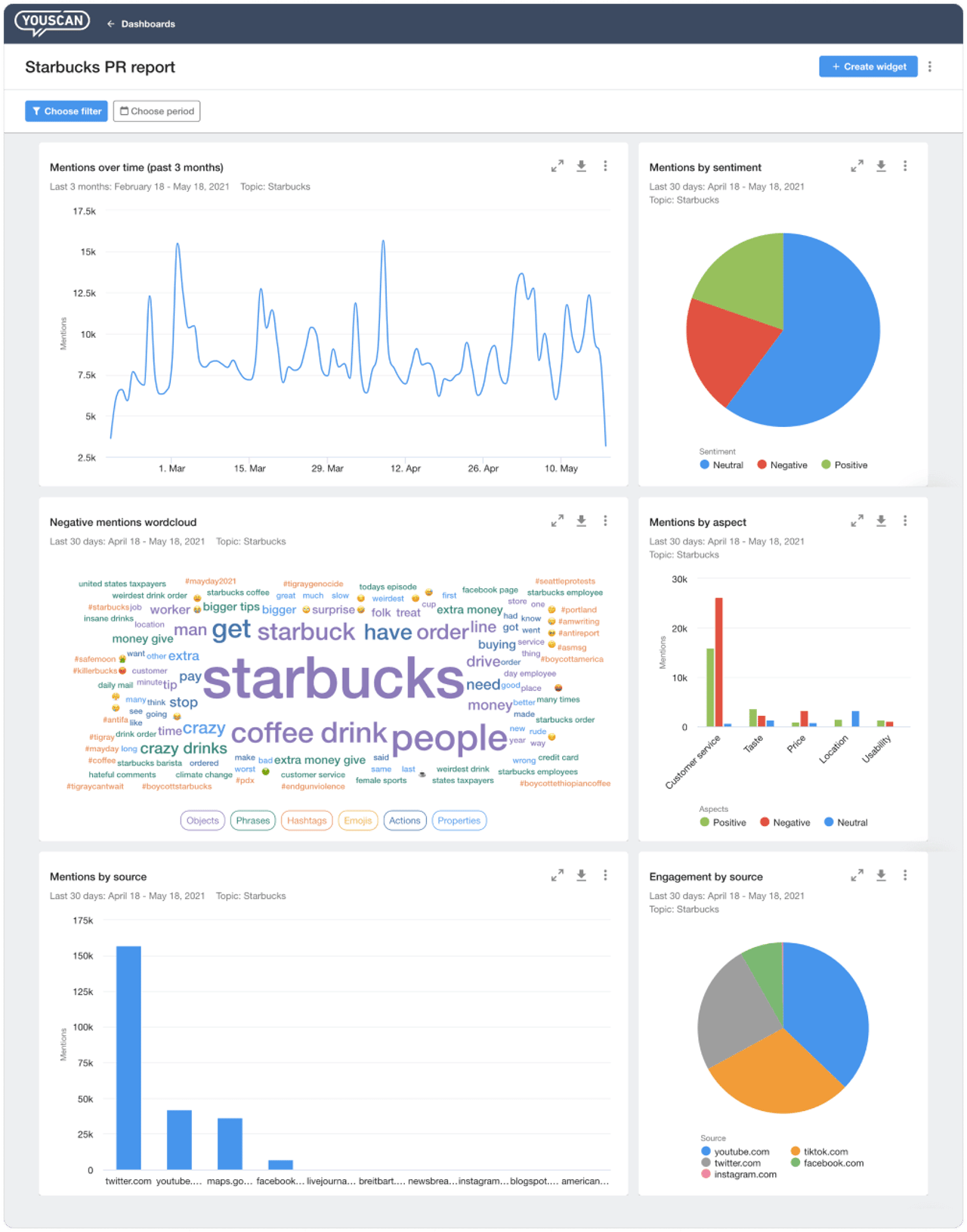Toggle Negative series in aspect legend
Viewport: 967px width, 1232px height.
click(x=785, y=822)
